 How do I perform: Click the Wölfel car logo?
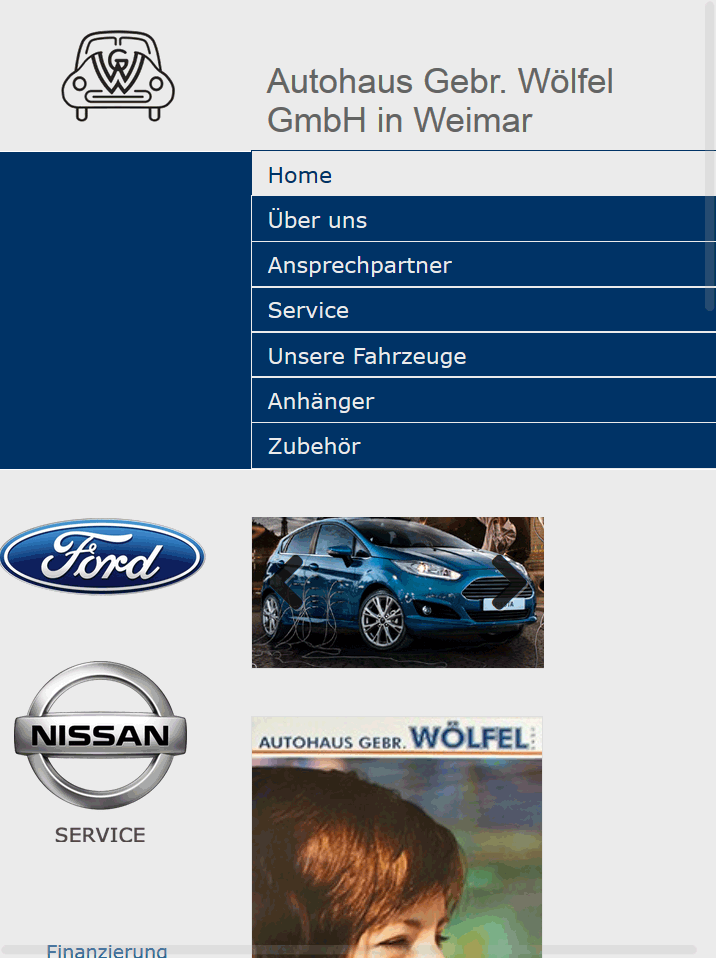[x=118, y=76]
